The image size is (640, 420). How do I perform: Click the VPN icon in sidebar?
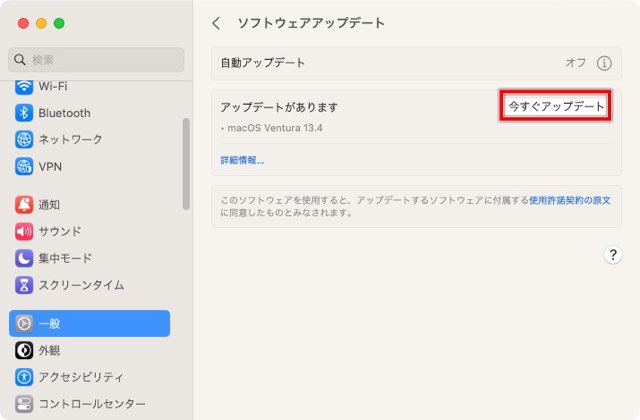pos(24,167)
